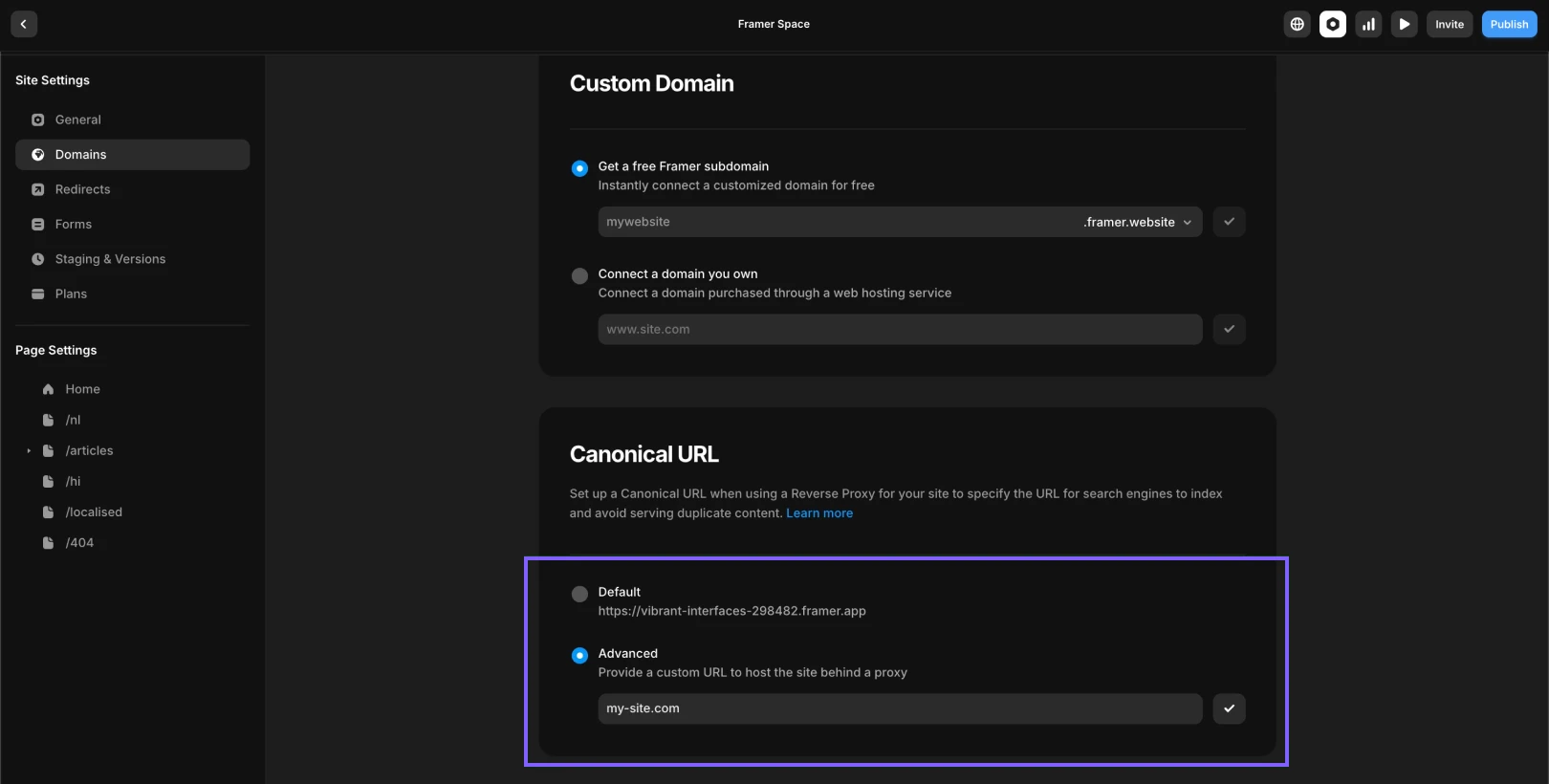Viewport: 1549px width, 784px height.
Task: Click the back arrow button
Action: point(24,24)
